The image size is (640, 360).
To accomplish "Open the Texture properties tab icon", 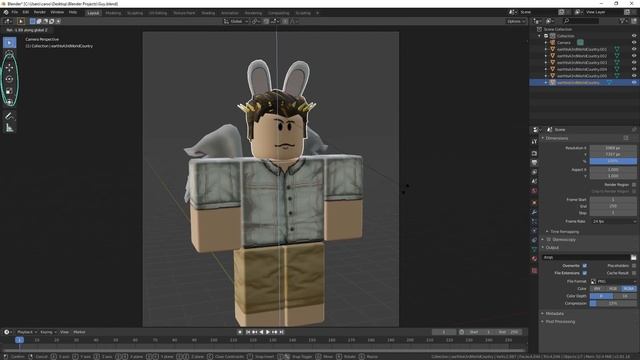I will pyautogui.click(x=534, y=270).
